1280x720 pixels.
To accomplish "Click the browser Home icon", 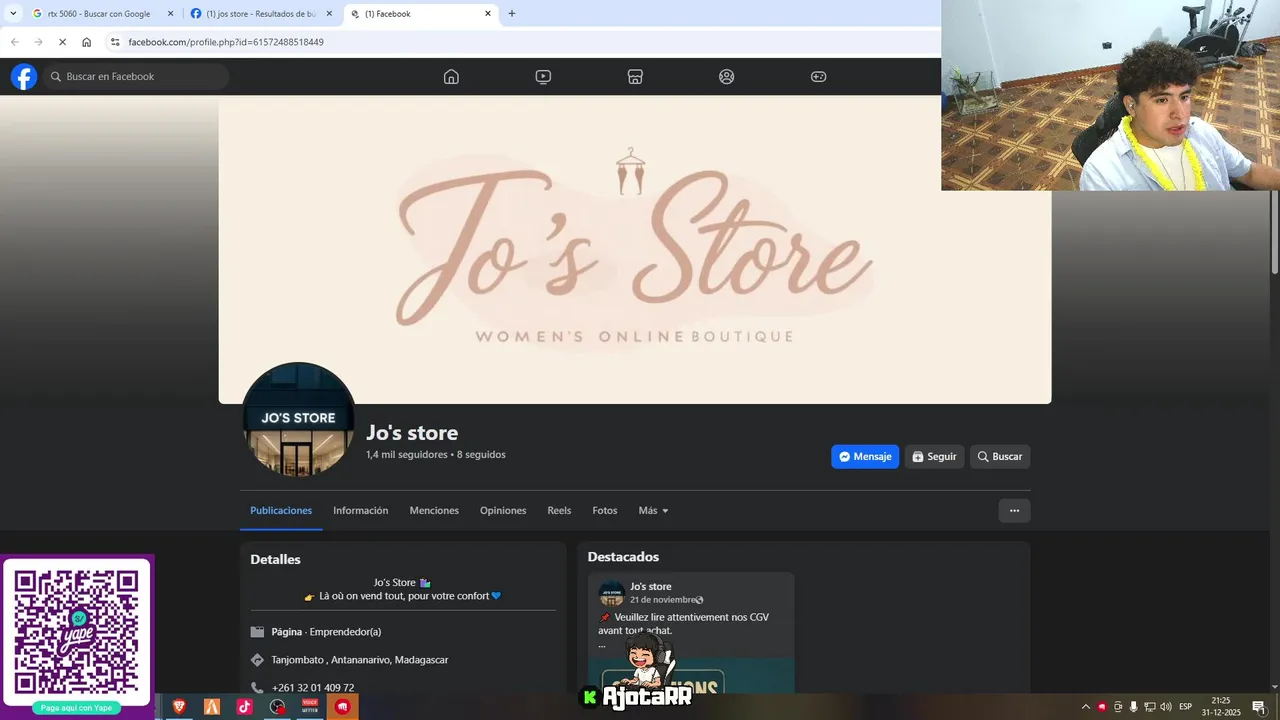I will click(87, 42).
